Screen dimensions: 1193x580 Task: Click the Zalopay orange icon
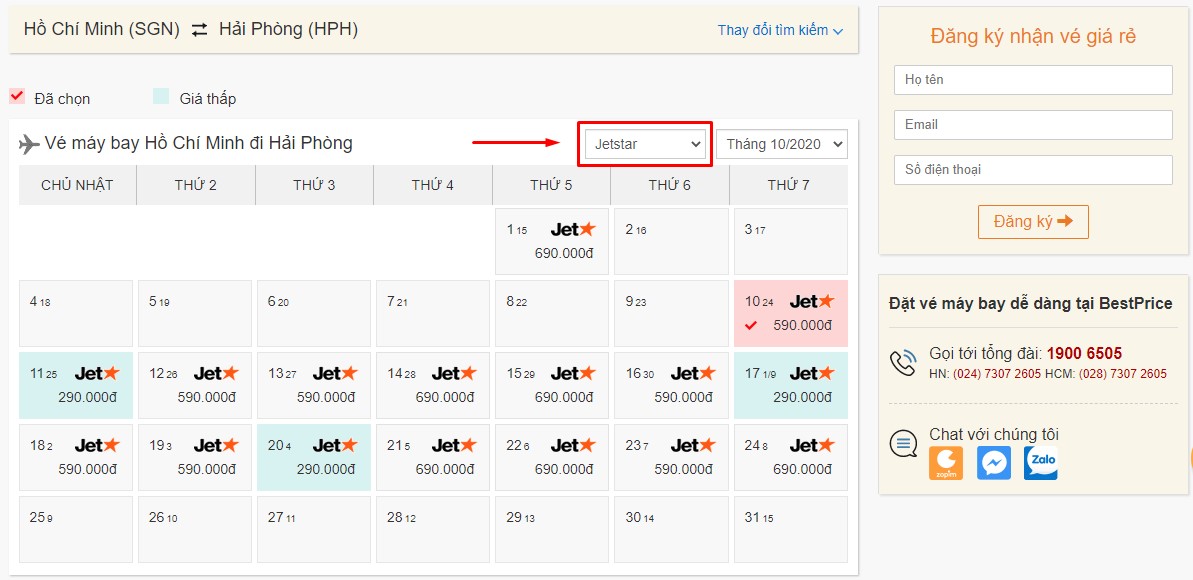tap(947, 463)
